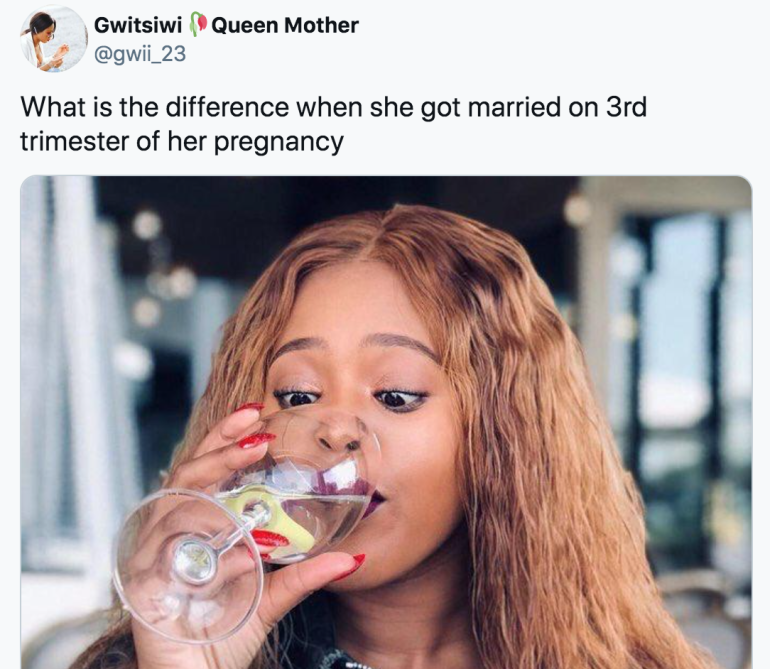Click the line 'trimester of her pregnancy'
Image resolution: width=770 pixels, height=669 pixels.
click(182, 141)
